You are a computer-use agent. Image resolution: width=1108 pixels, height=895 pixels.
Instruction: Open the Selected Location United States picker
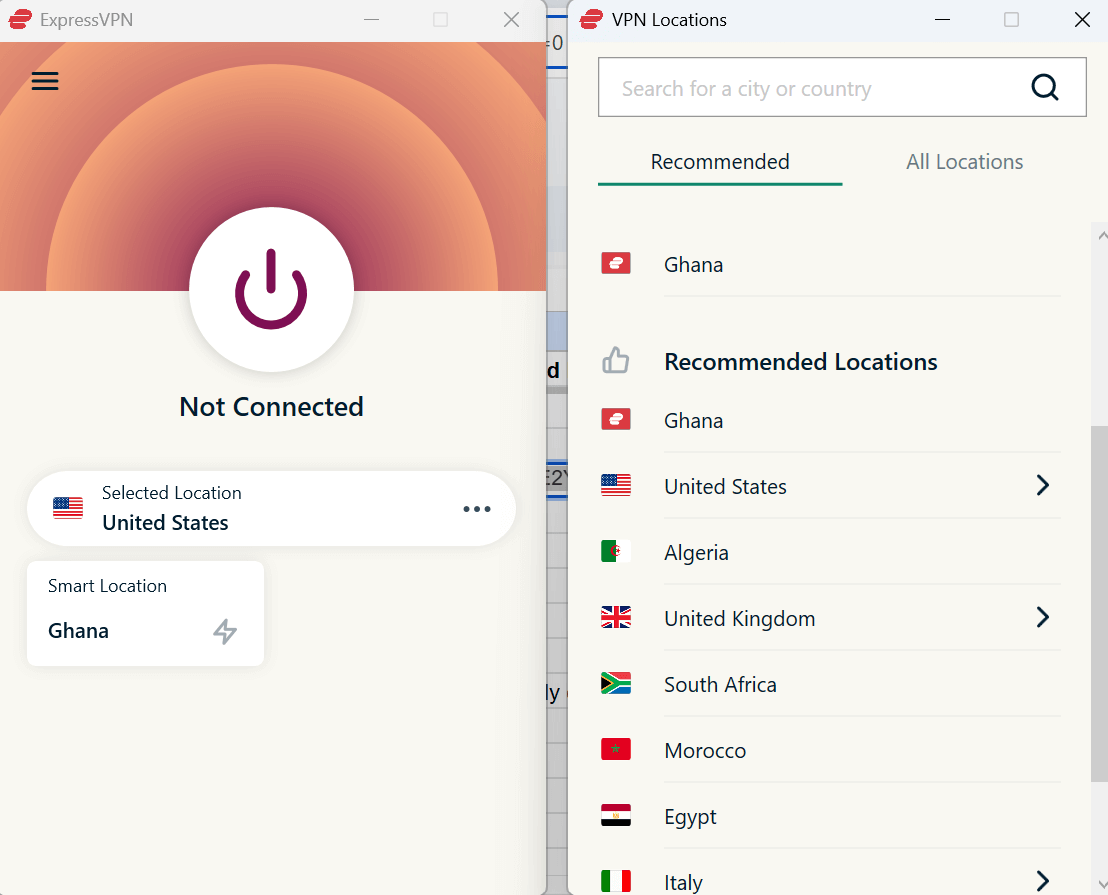(271, 509)
